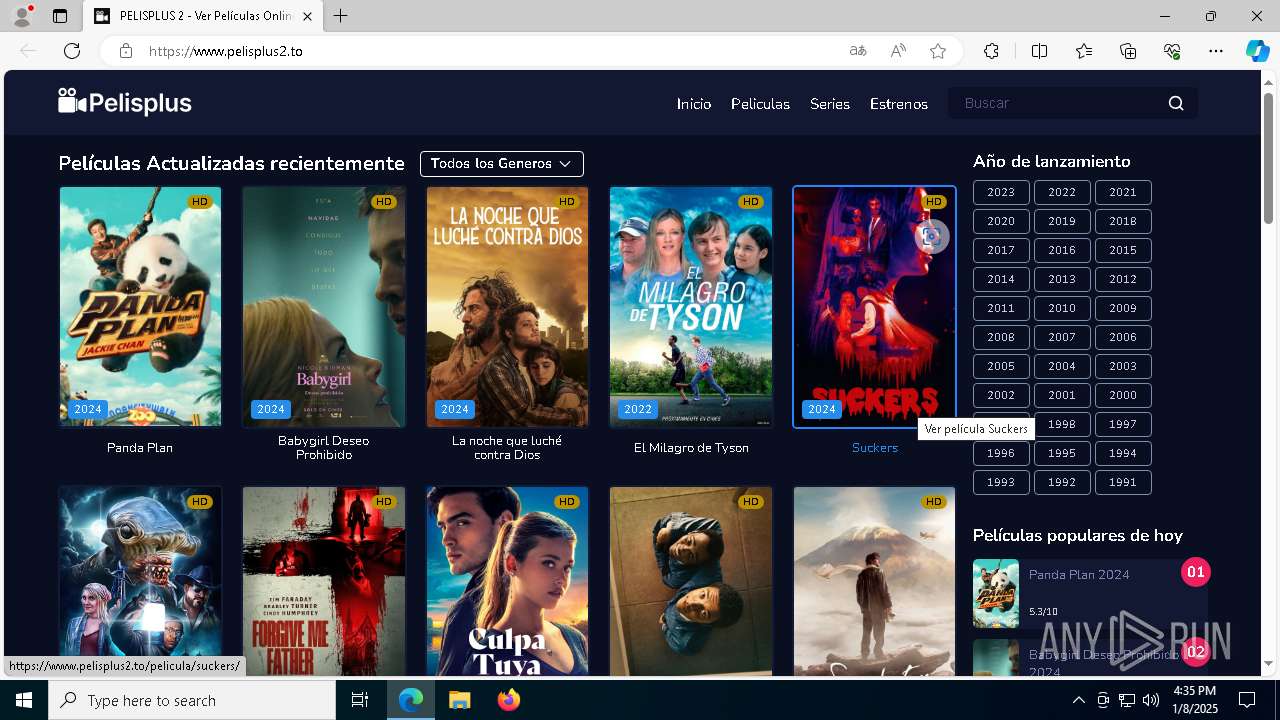
Task: Click visual search icon on Suckers poster
Action: point(931,237)
